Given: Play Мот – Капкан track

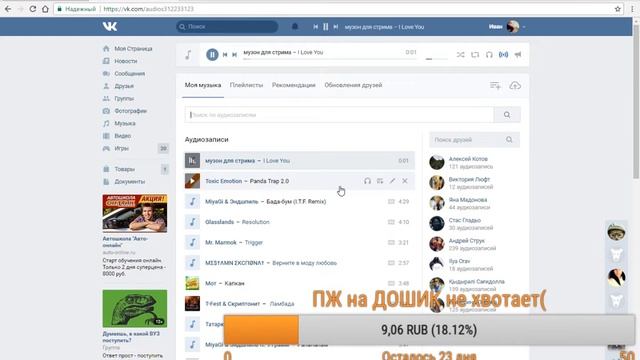Looking at the screenshot, I should point(192,283).
